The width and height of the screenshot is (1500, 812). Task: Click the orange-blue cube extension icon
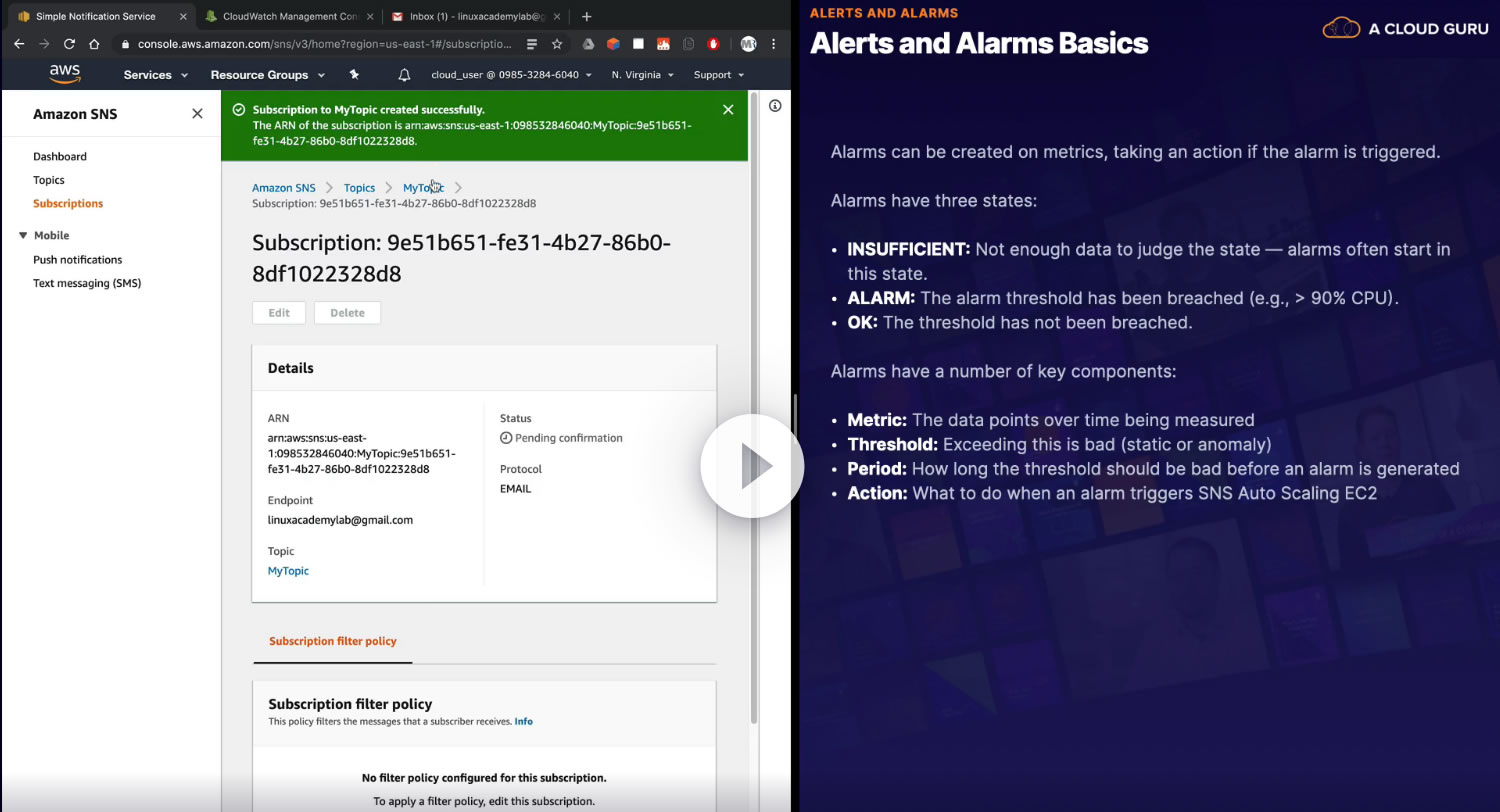point(613,44)
